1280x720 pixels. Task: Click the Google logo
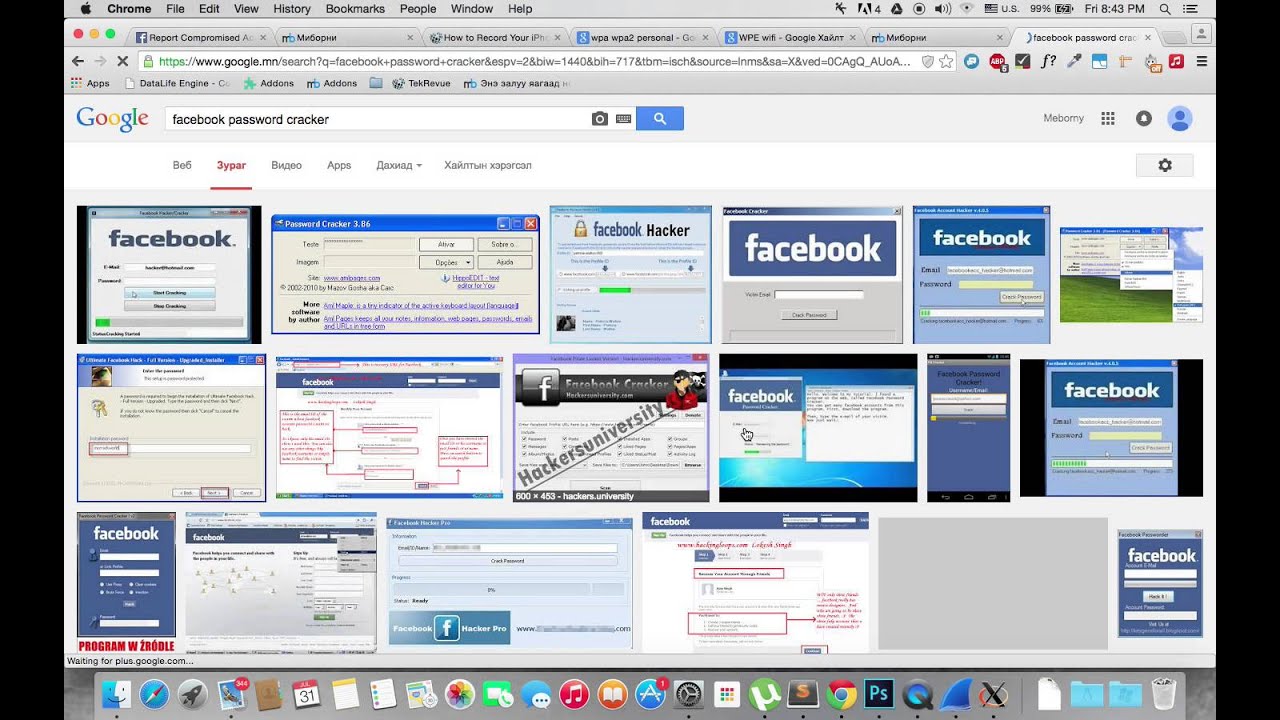[112, 118]
